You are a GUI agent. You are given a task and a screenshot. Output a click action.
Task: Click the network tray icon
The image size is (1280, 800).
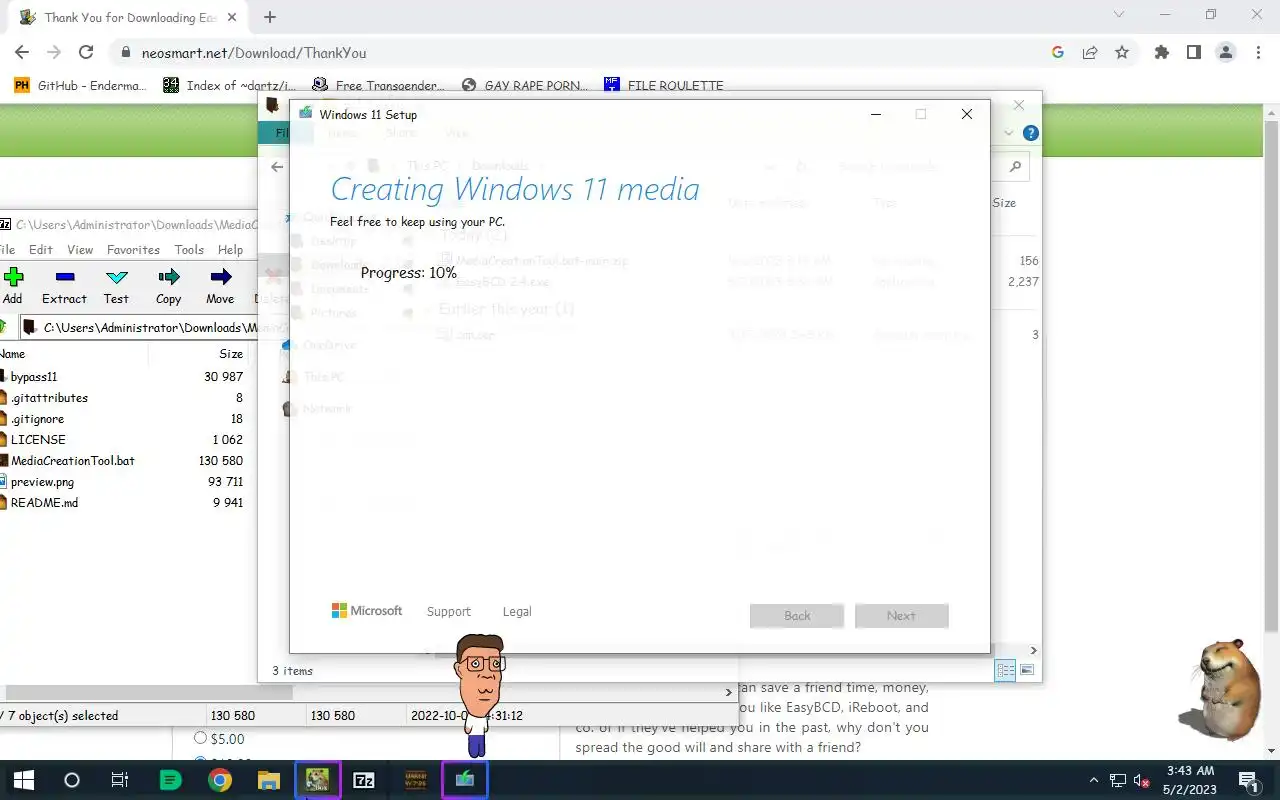1118,780
